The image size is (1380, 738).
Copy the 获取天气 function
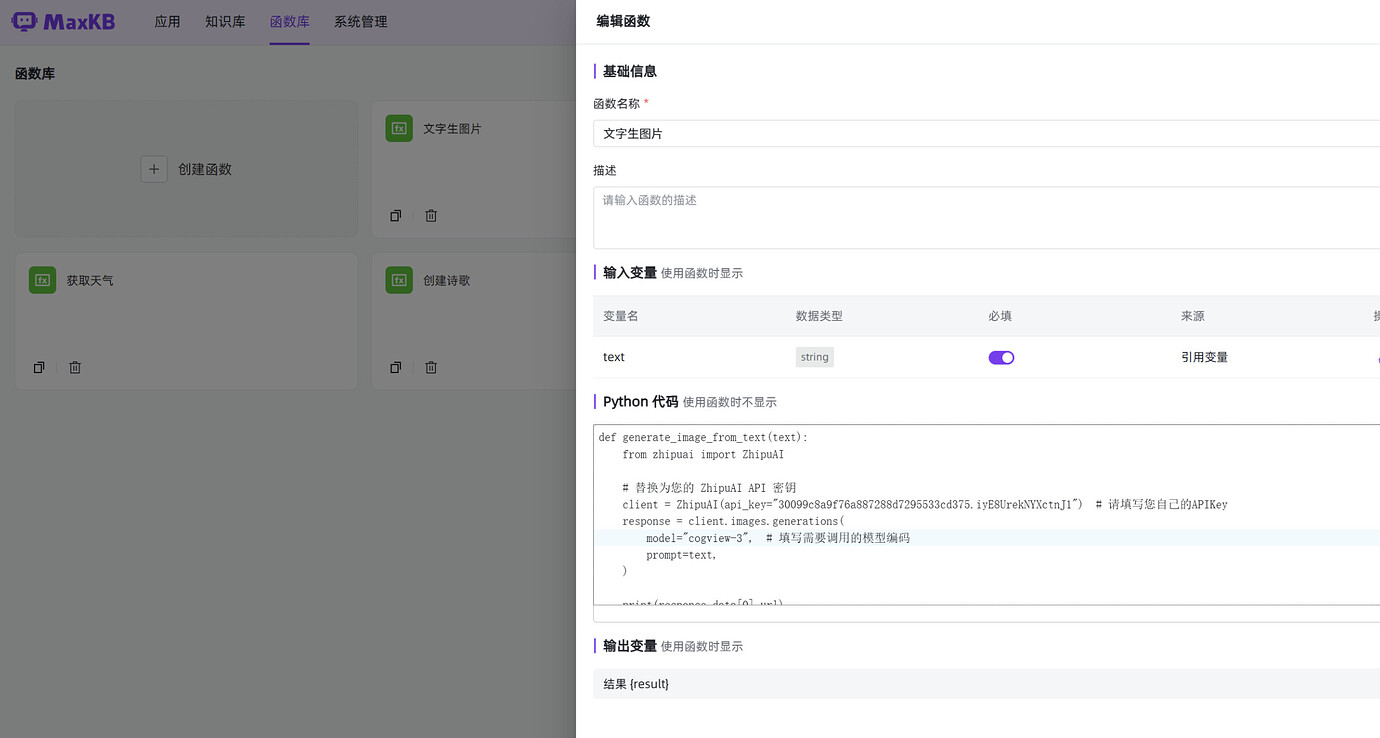pos(39,367)
